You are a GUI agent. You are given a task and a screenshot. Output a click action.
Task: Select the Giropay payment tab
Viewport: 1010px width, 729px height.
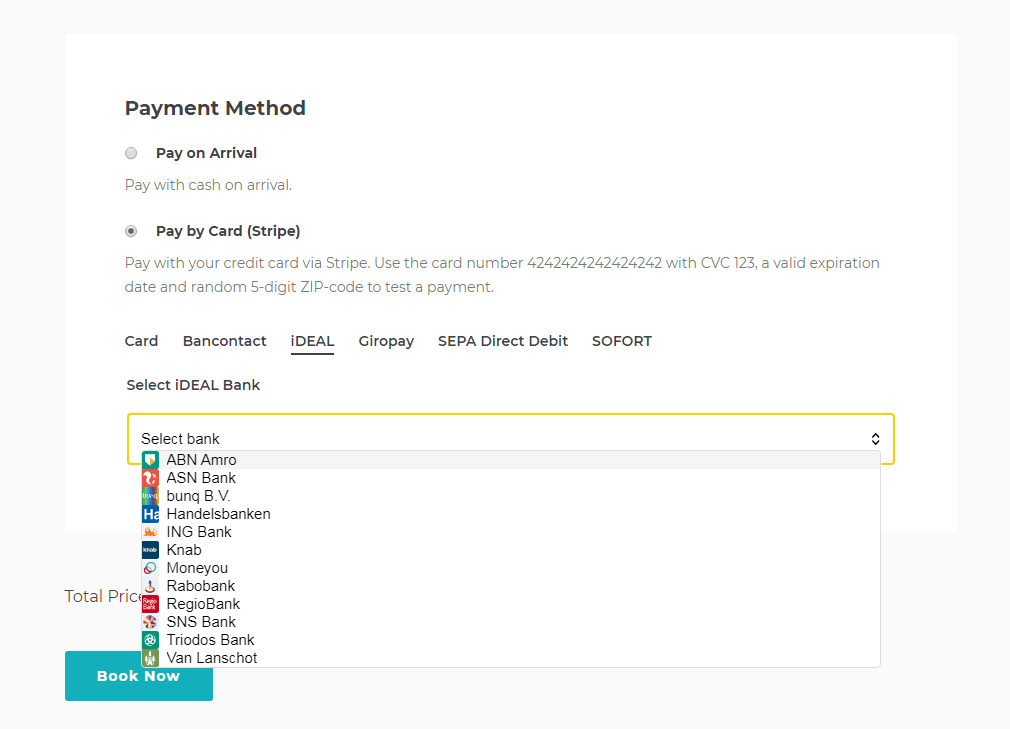pos(386,341)
